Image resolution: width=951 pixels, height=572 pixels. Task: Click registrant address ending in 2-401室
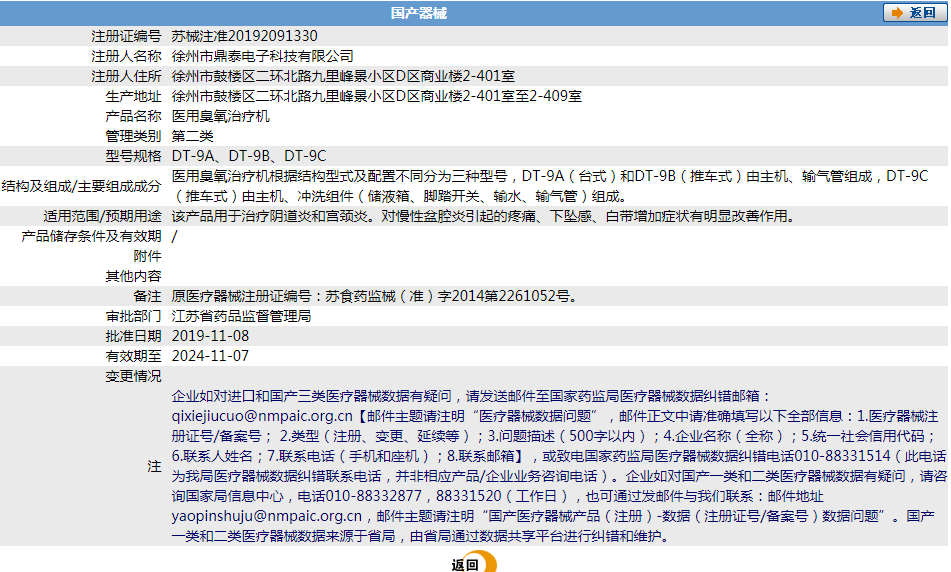(x=343, y=76)
